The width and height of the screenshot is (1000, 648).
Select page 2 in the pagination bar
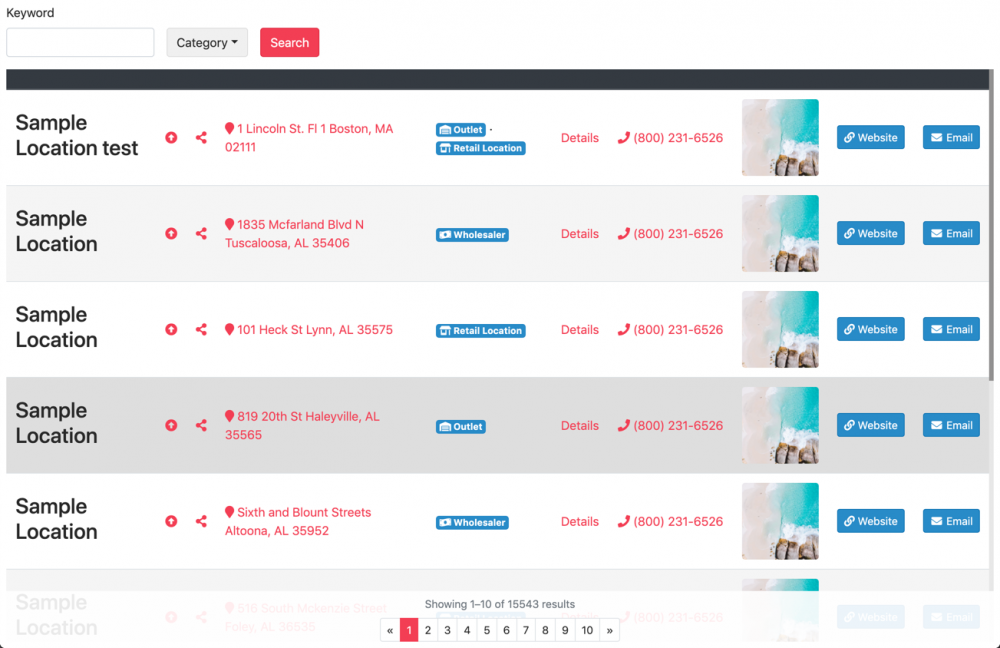point(427,630)
